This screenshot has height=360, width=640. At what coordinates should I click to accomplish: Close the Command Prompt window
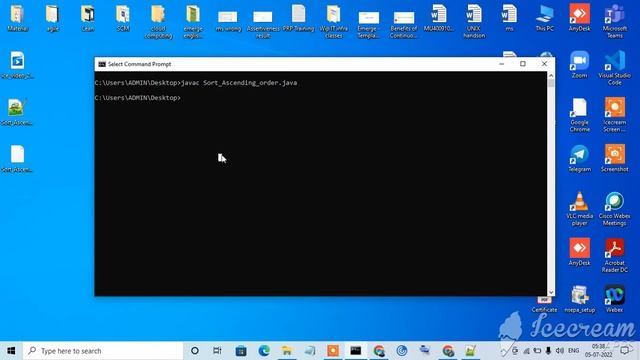coord(544,64)
